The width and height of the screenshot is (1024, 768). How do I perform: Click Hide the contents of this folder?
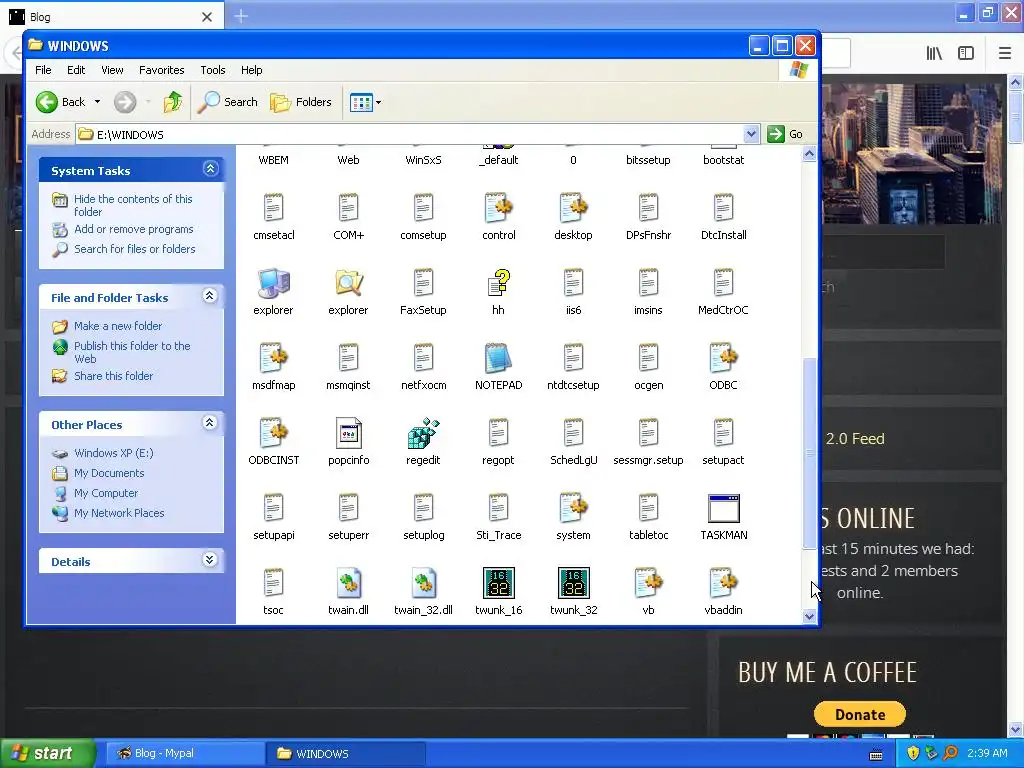pyautogui.click(x=133, y=205)
